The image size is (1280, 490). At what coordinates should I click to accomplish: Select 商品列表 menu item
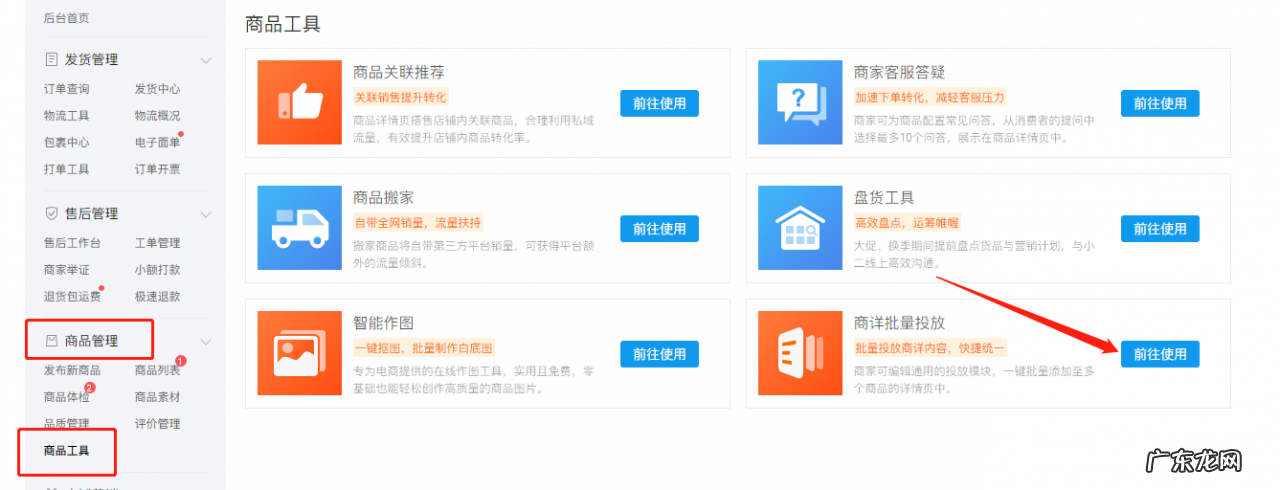(157, 371)
